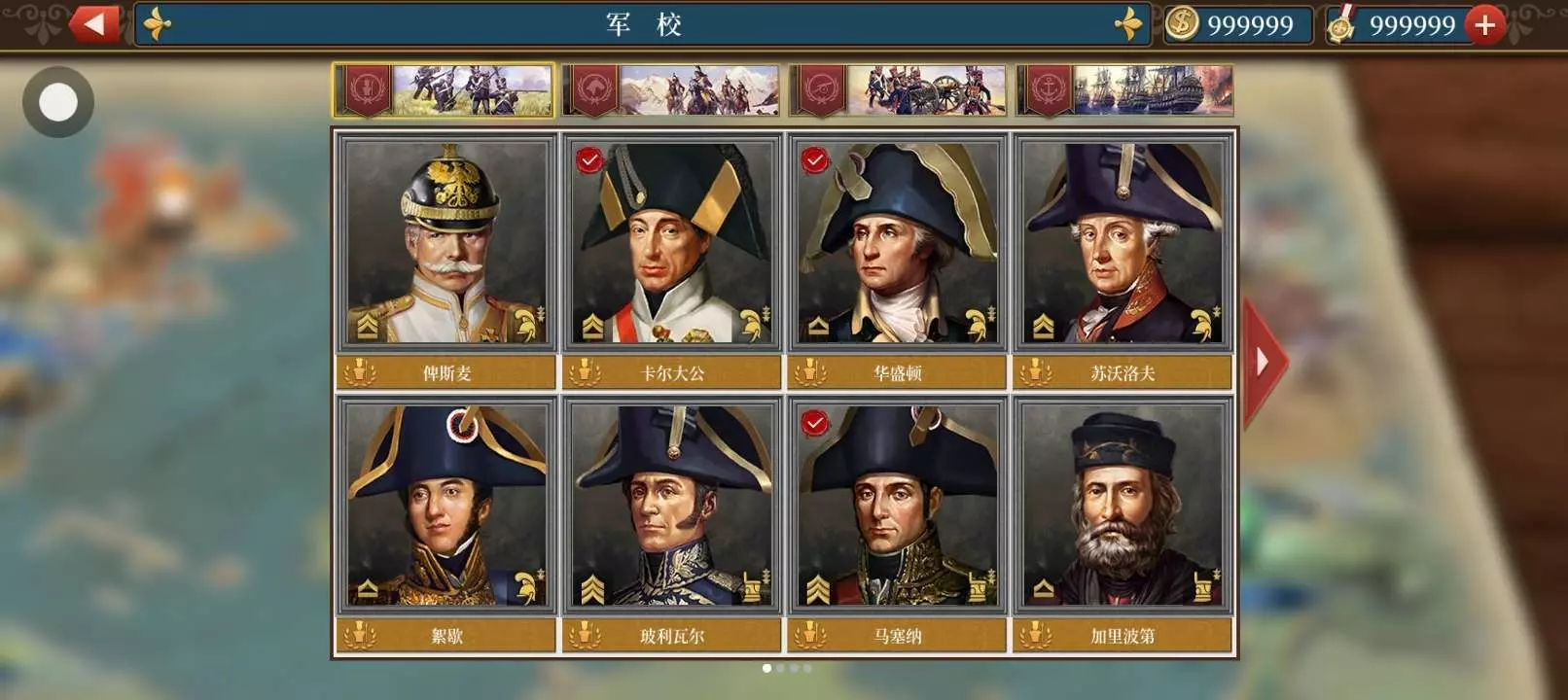This screenshot has height=700, width=1568.
Task: Toggle the red checkmark on 马塞纳
Action: click(x=815, y=423)
